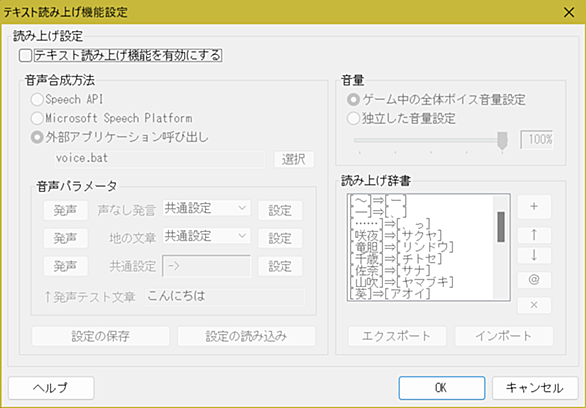Click the 設定の保存 button
Image resolution: width=586 pixels, height=408 pixels.
tap(101, 336)
